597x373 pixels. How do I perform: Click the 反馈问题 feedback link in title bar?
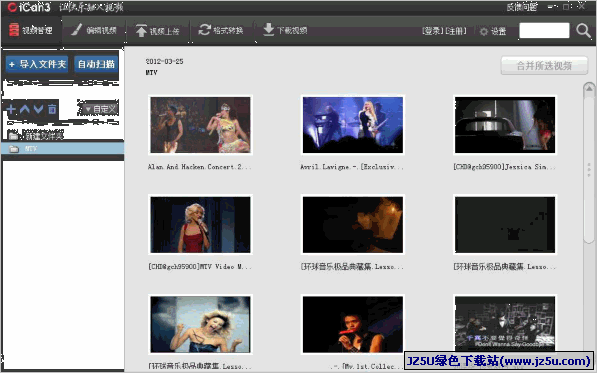tap(522, 7)
